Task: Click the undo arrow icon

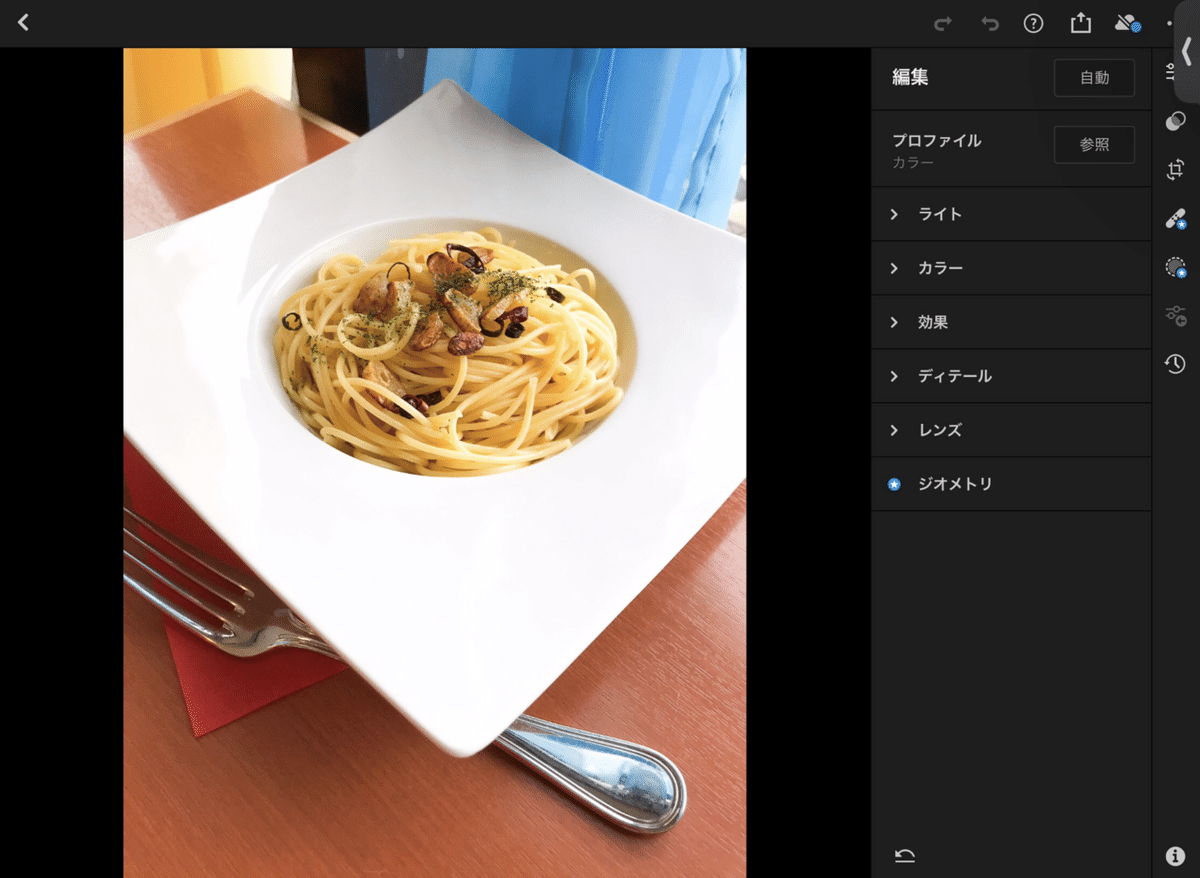Action: [989, 23]
